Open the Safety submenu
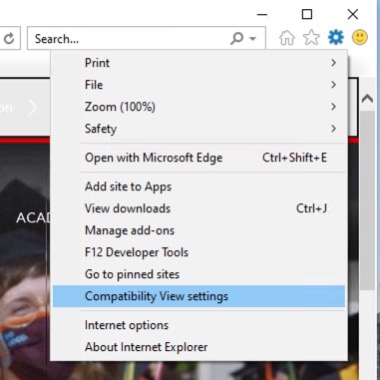The width and height of the screenshot is (380, 380). click(199, 129)
